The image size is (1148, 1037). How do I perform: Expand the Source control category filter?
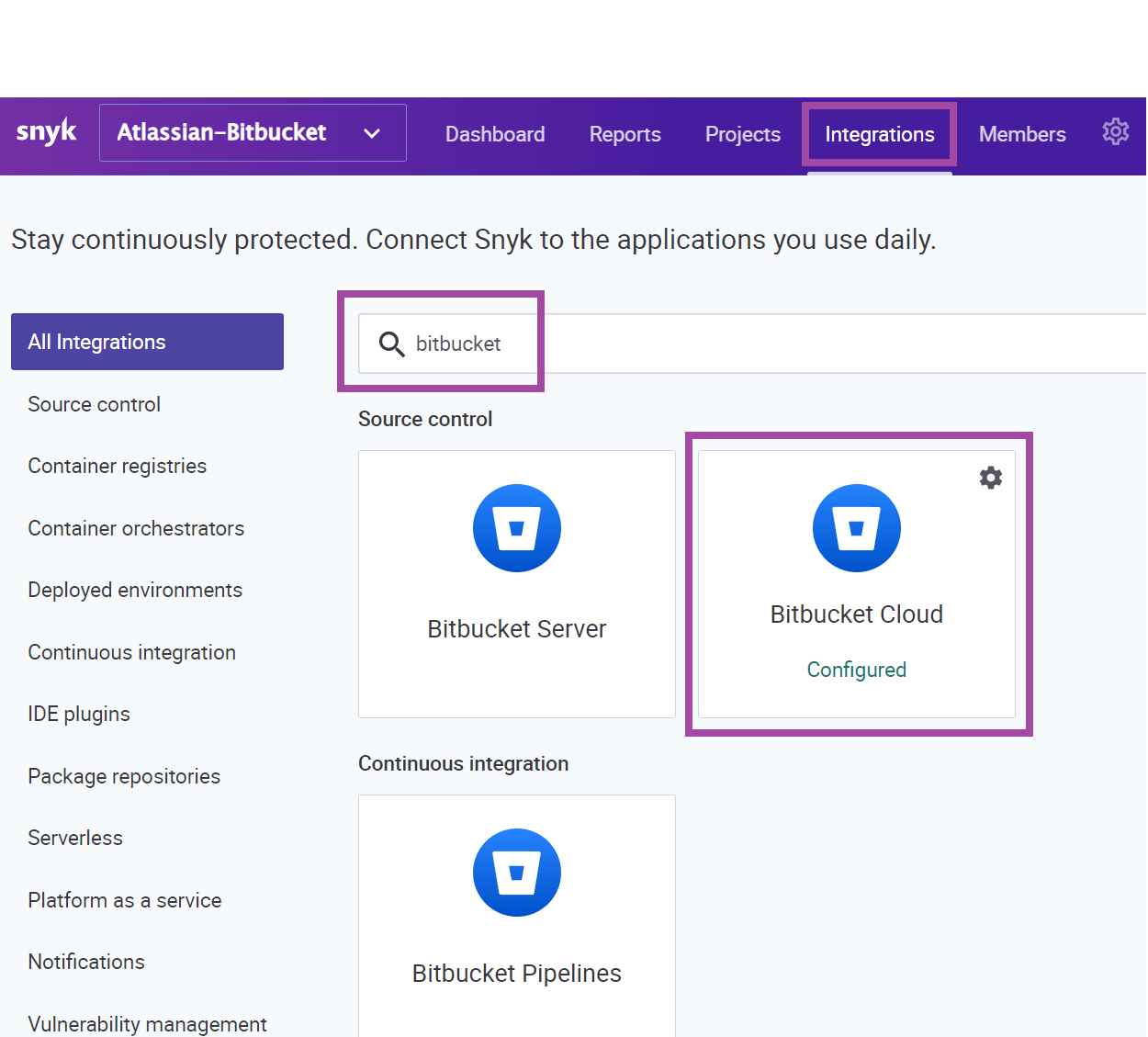point(94,404)
